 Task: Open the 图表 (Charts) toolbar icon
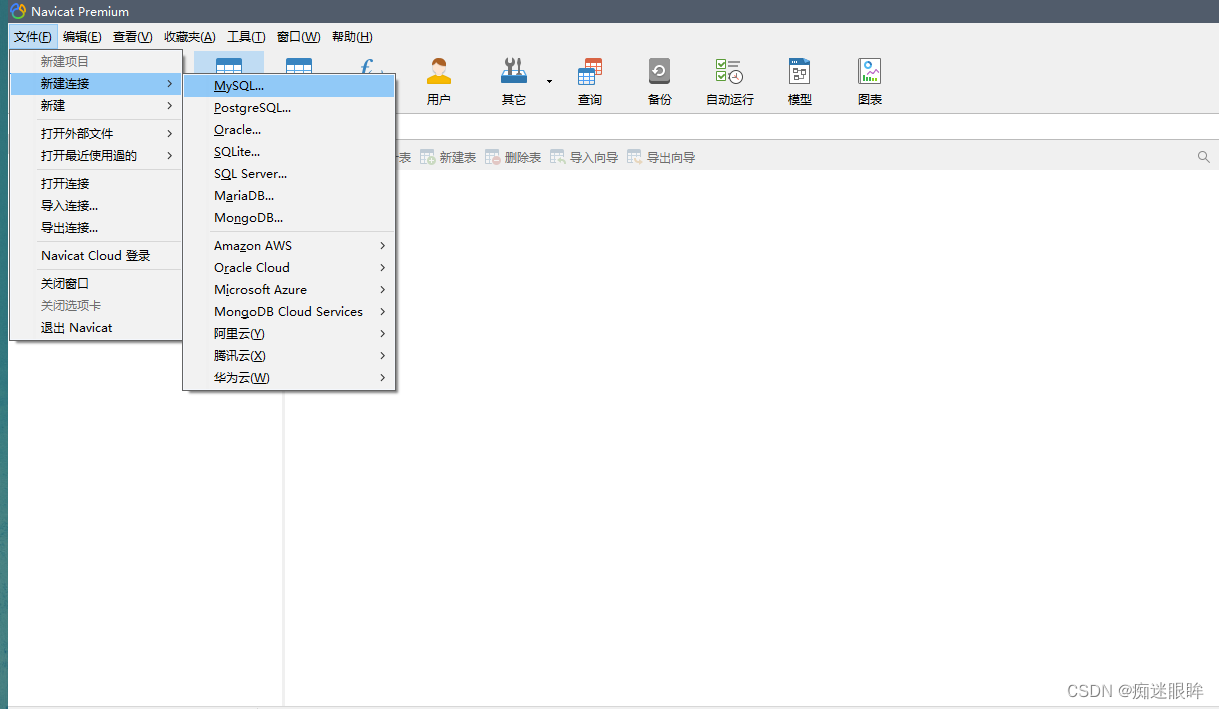coord(869,81)
